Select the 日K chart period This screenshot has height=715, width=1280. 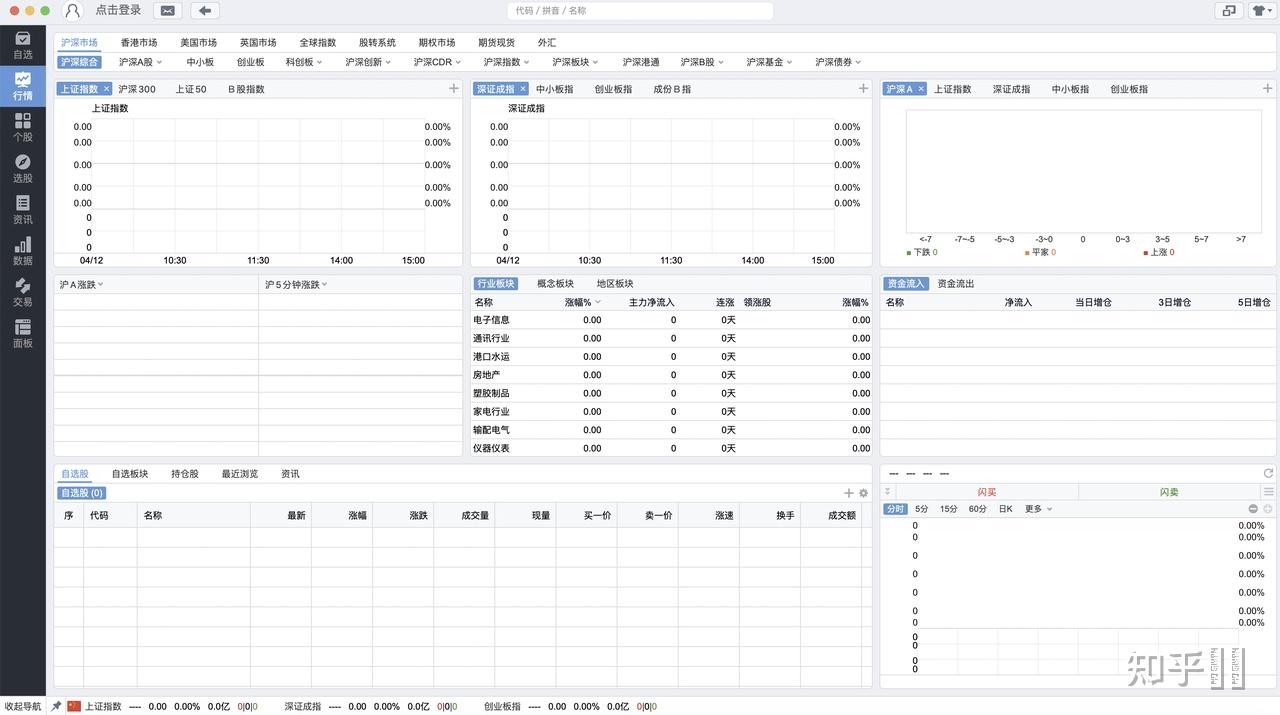(1005, 509)
